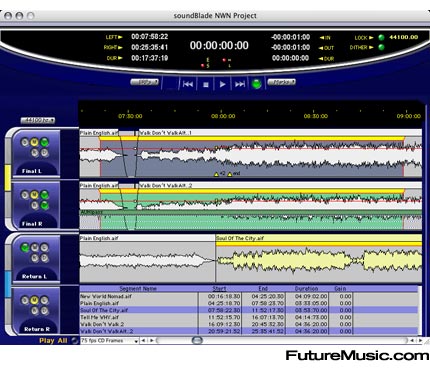Jump to the previous marker with rewind button
Screen dimensions: 430x370
[188, 84]
